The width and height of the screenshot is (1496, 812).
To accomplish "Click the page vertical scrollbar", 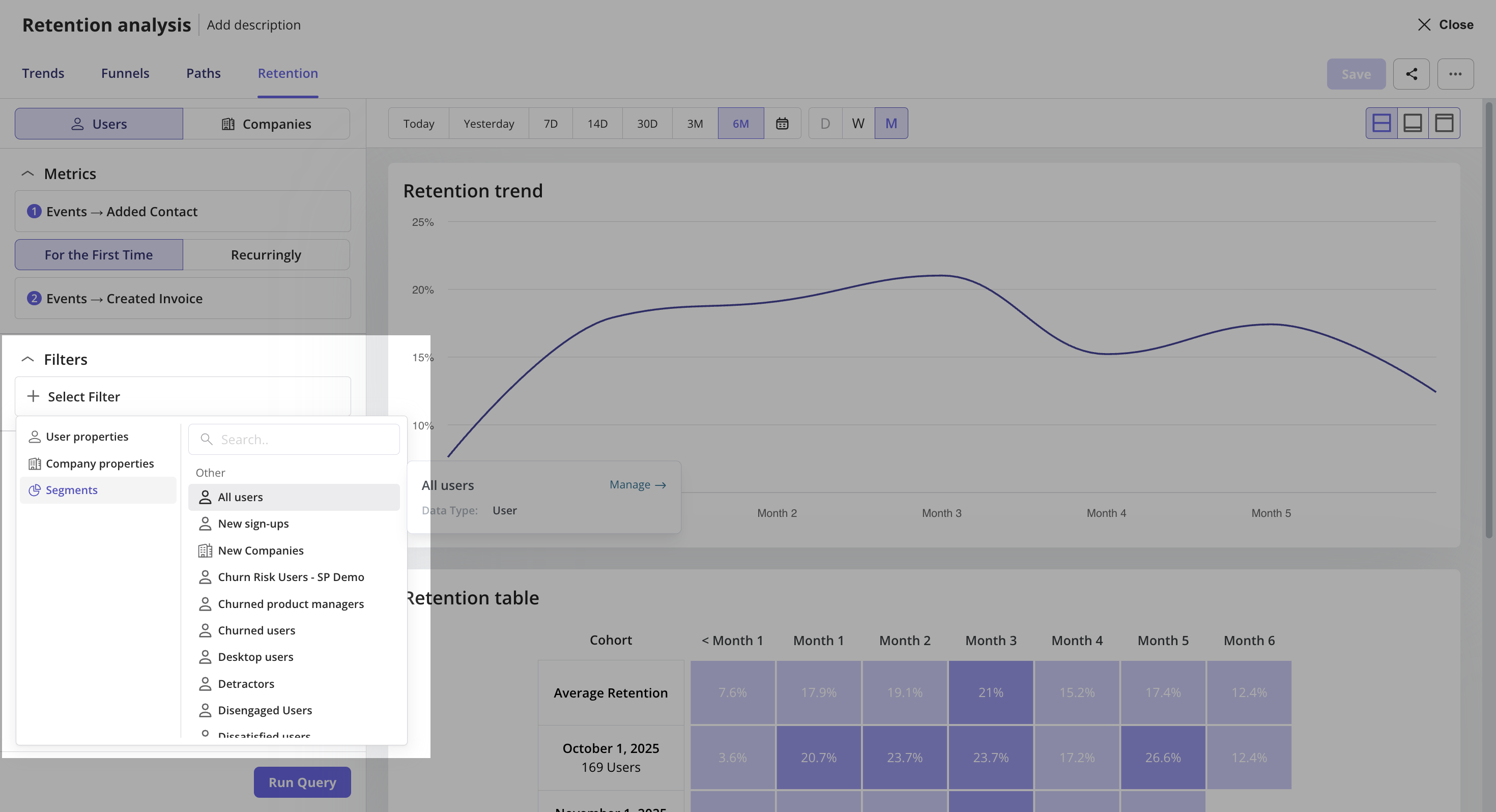I will pyautogui.click(x=1488, y=320).
